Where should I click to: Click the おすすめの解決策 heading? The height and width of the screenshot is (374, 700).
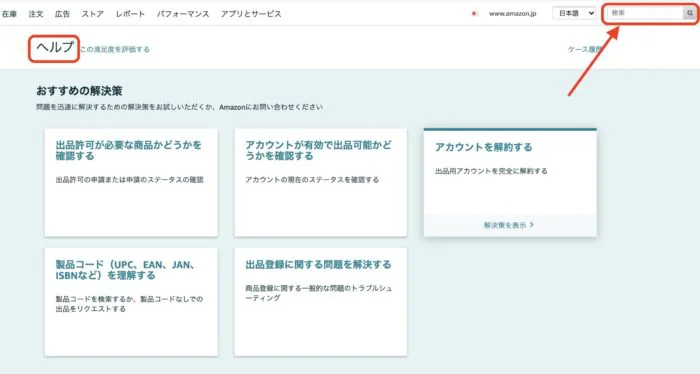pyautogui.click(x=79, y=91)
